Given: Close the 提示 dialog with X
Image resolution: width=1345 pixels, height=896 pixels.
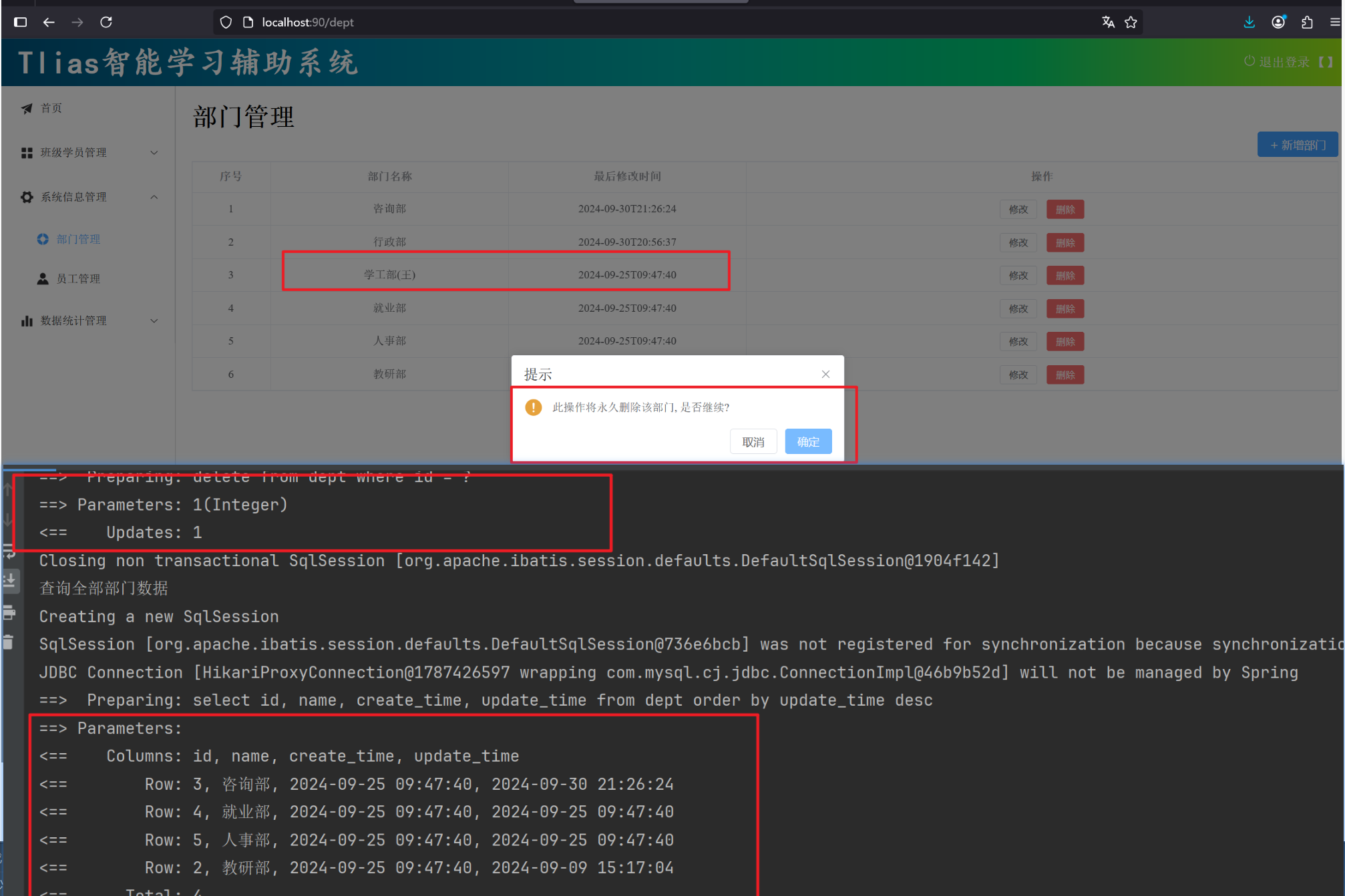Looking at the screenshot, I should pyautogui.click(x=825, y=374).
